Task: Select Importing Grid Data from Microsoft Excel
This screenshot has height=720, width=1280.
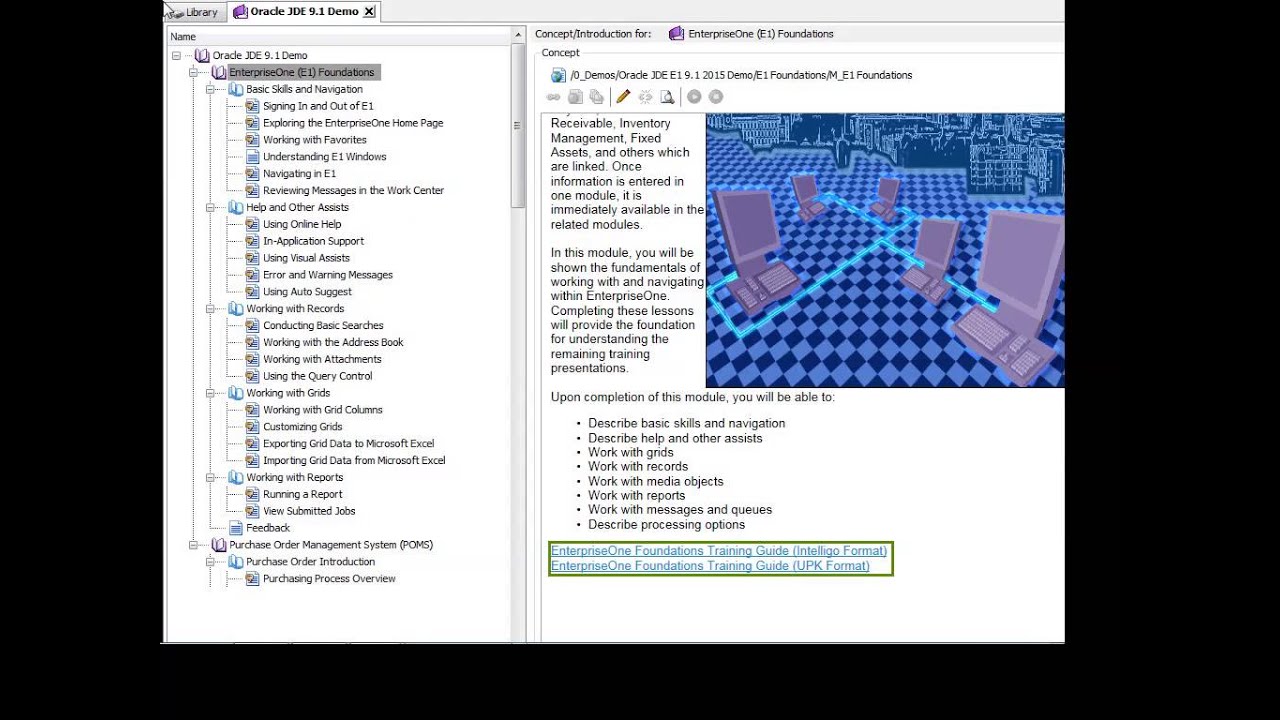Action: (354, 461)
